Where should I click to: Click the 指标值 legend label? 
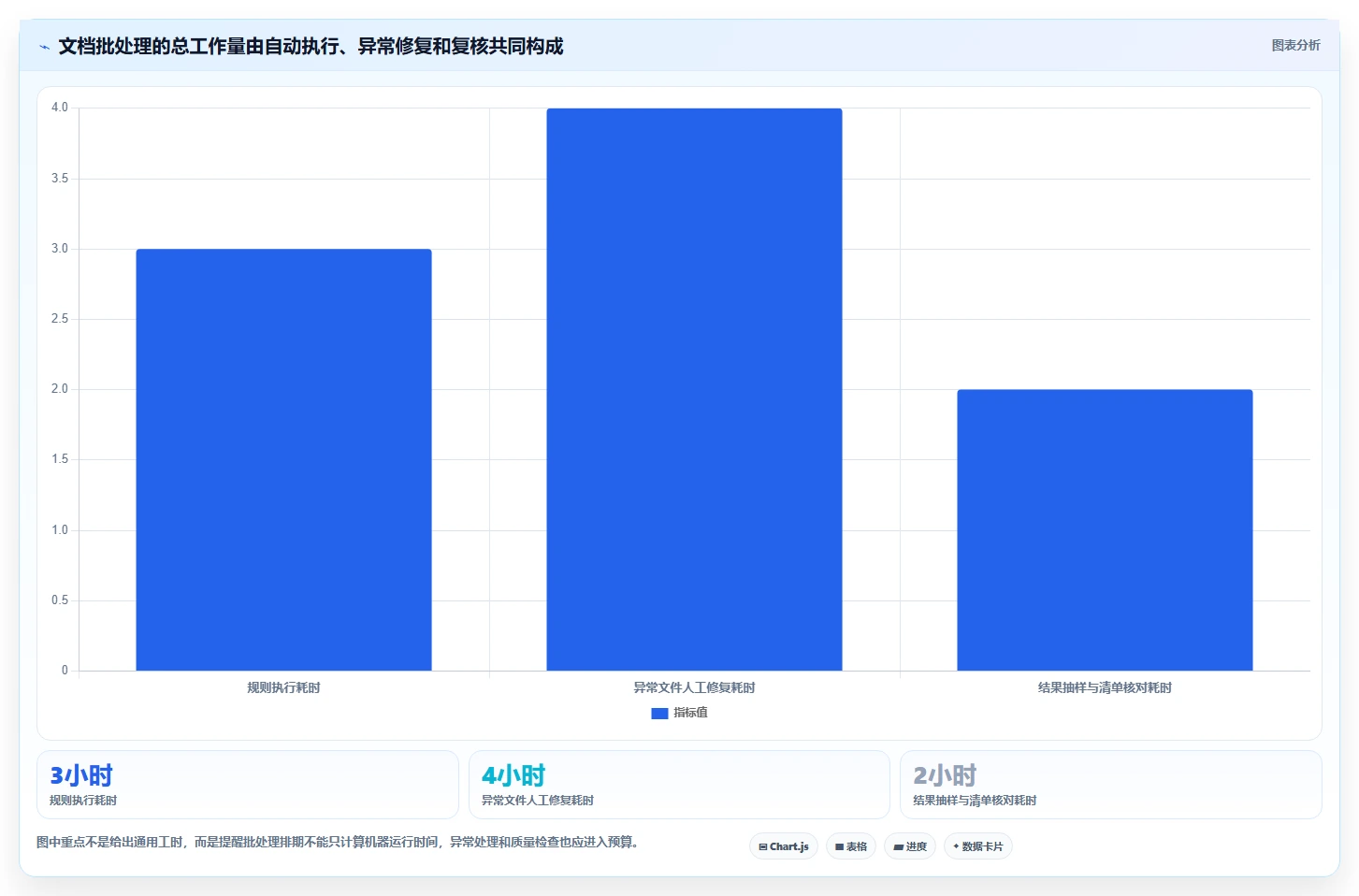(690, 713)
